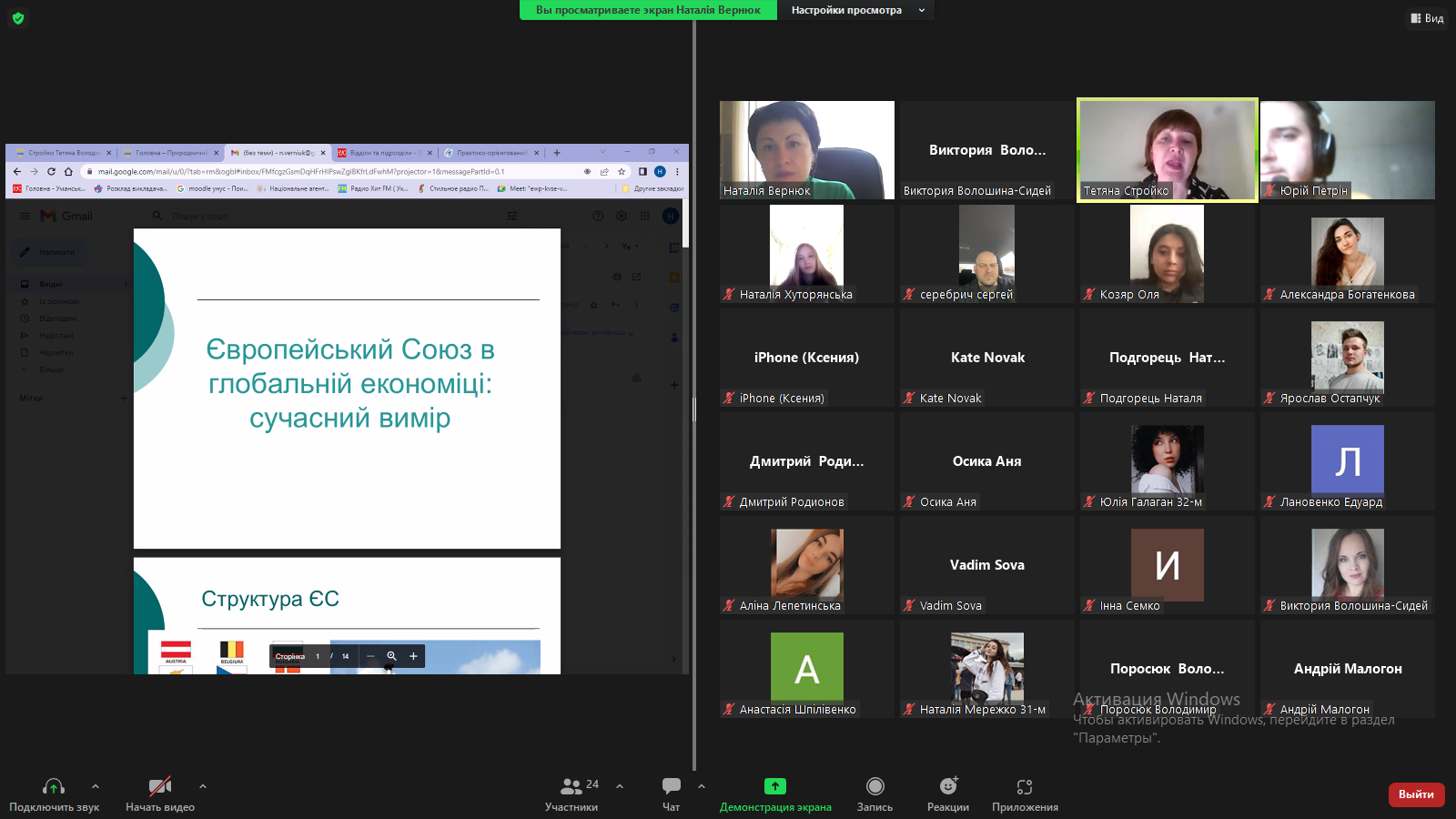Leave the meeting with Выйти button
This screenshot has width=1456, height=819.
click(1416, 794)
